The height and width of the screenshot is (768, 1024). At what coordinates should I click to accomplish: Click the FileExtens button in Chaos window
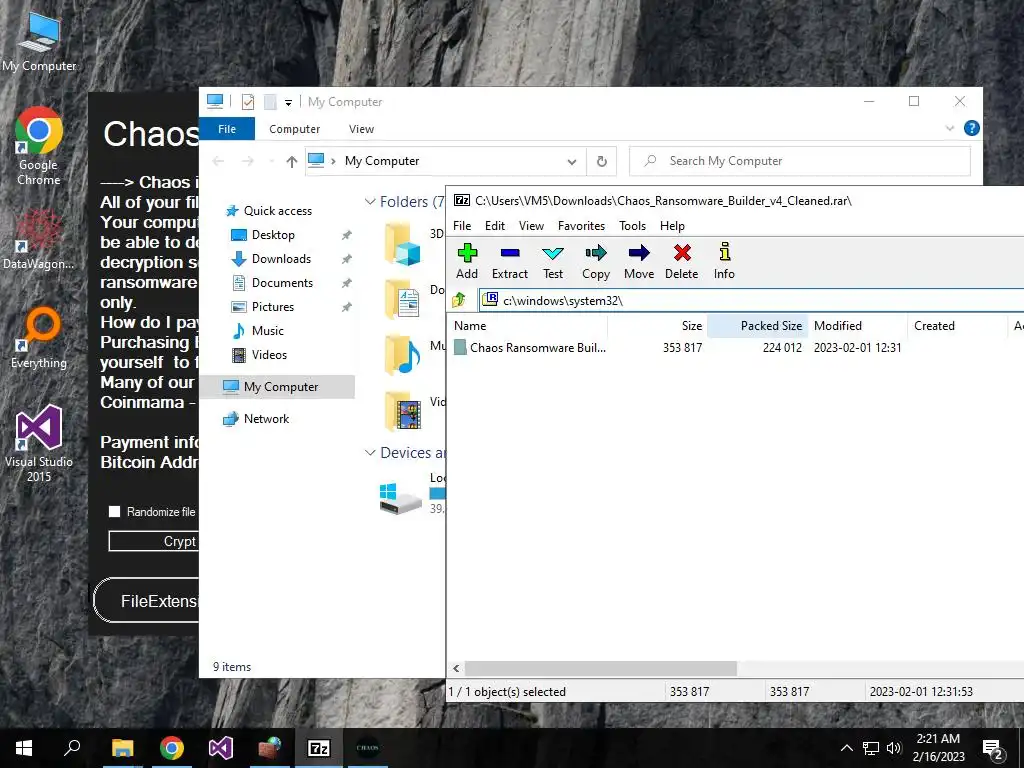point(146,601)
